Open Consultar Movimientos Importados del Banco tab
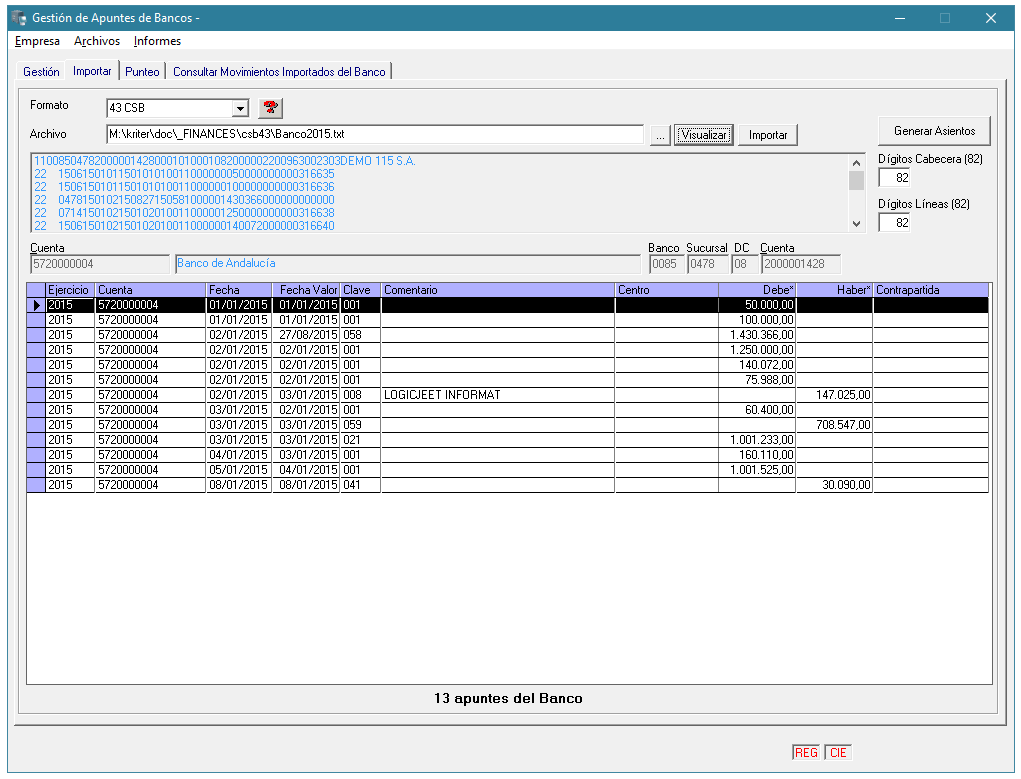 tap(279, 72)
